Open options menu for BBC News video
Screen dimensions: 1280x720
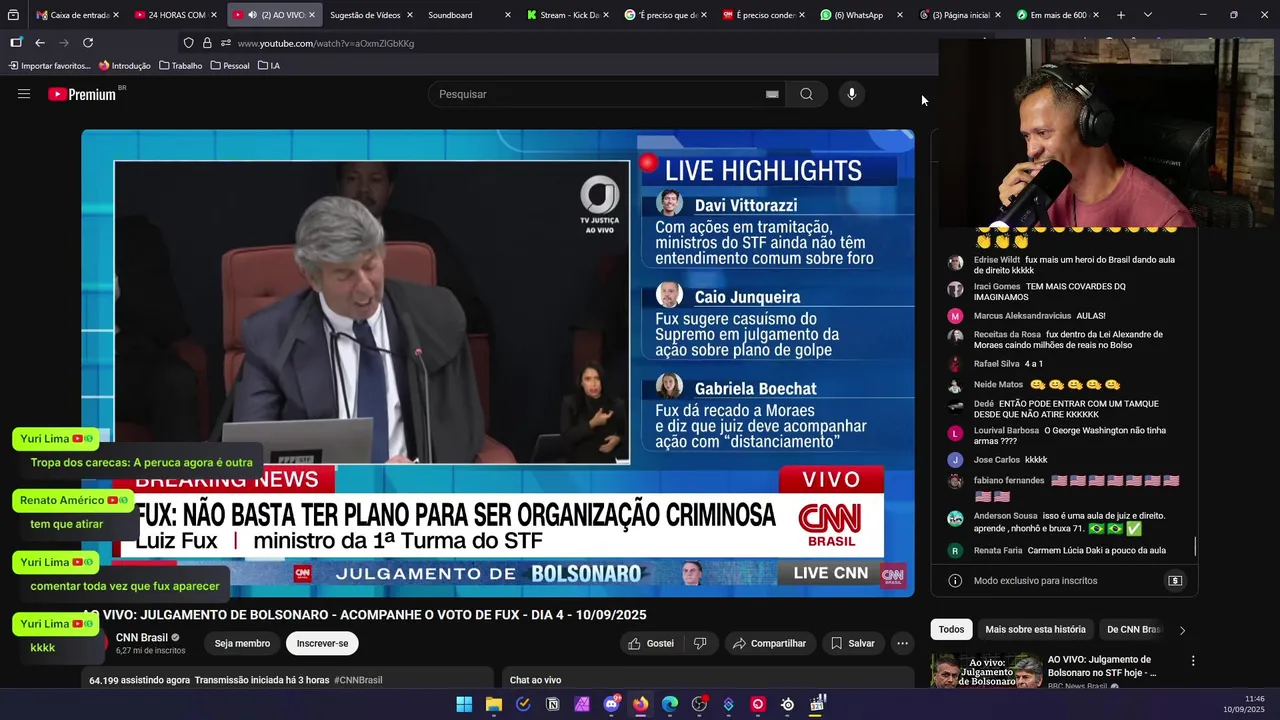[x=1192, y=661]
